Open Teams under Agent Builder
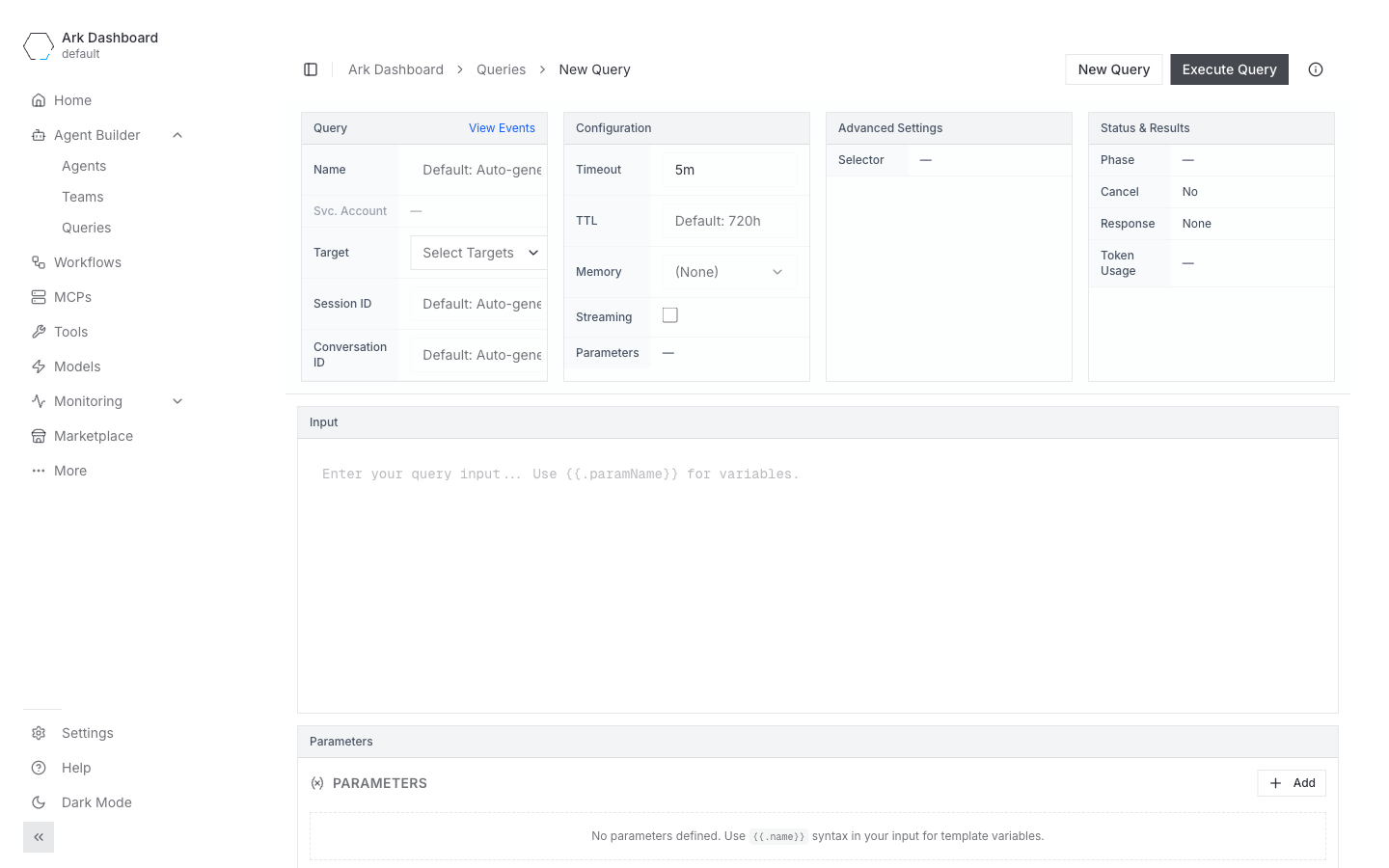This screenshot has width=1389, height=868. (83, 197)
